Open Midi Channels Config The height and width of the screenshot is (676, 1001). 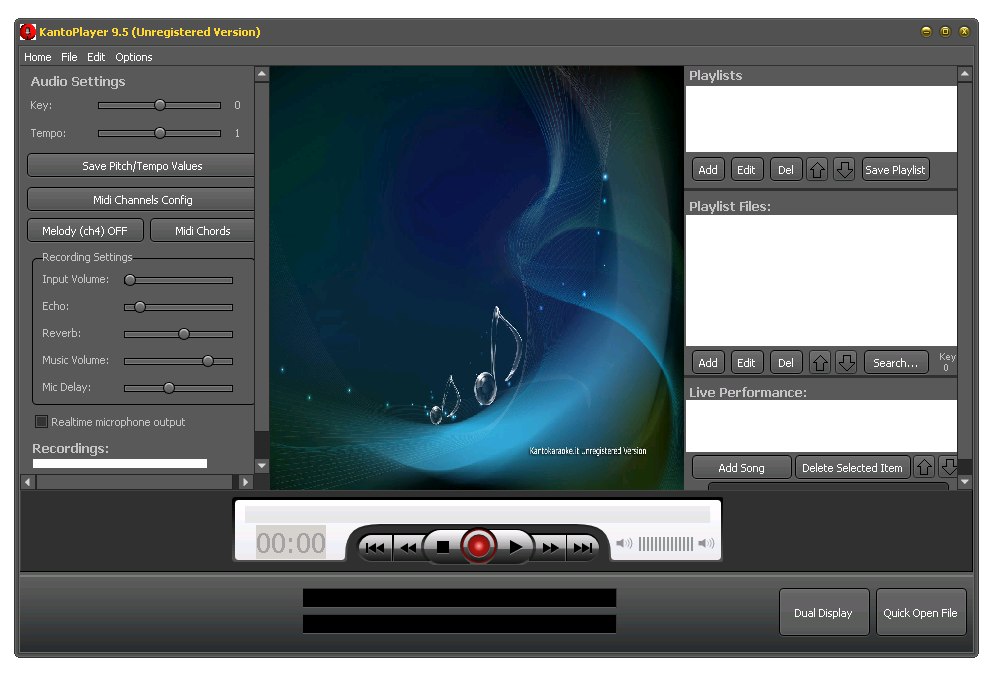coord(141,200)
